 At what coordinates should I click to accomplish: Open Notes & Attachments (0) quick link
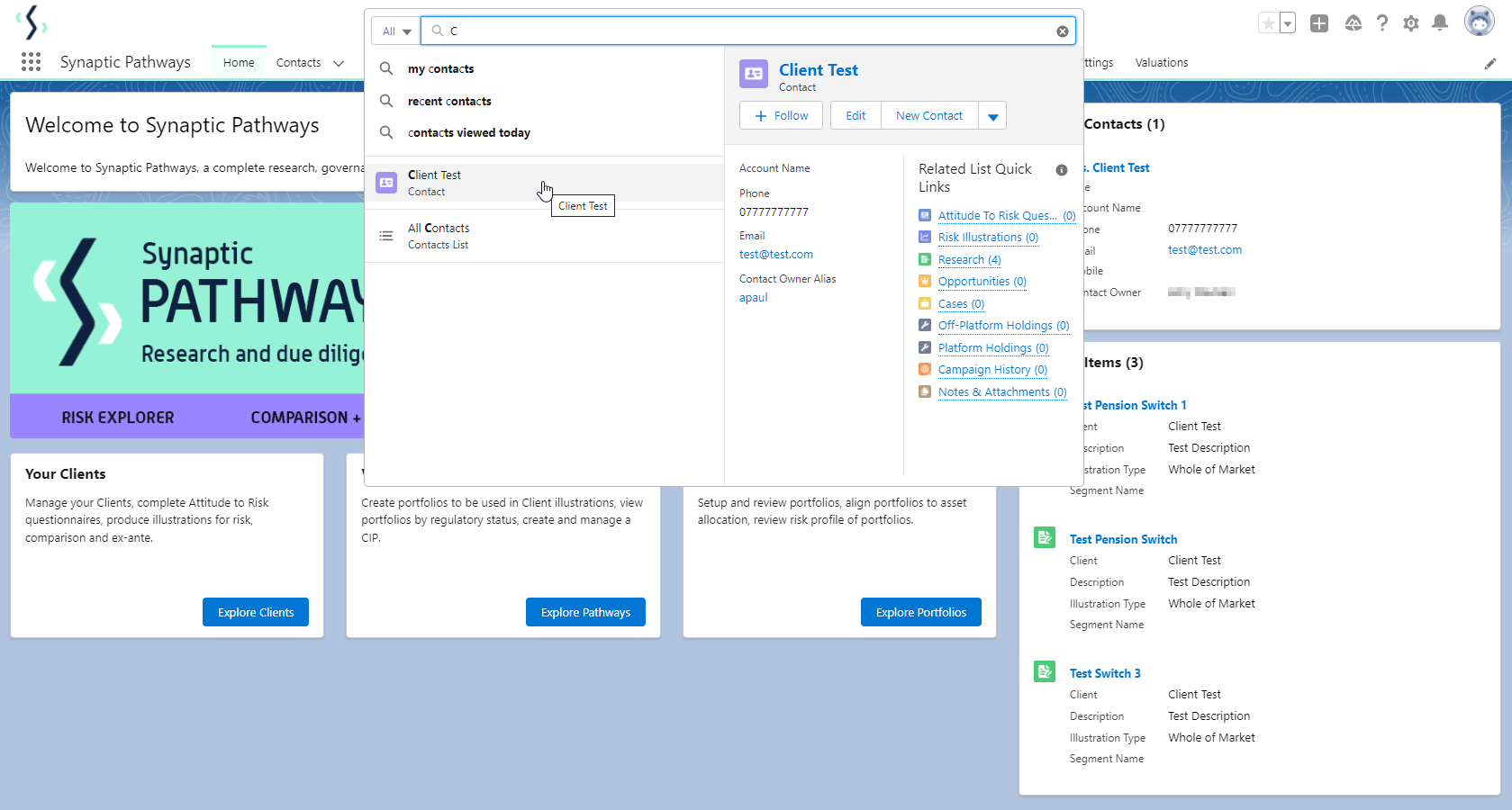coord(1002,392)
